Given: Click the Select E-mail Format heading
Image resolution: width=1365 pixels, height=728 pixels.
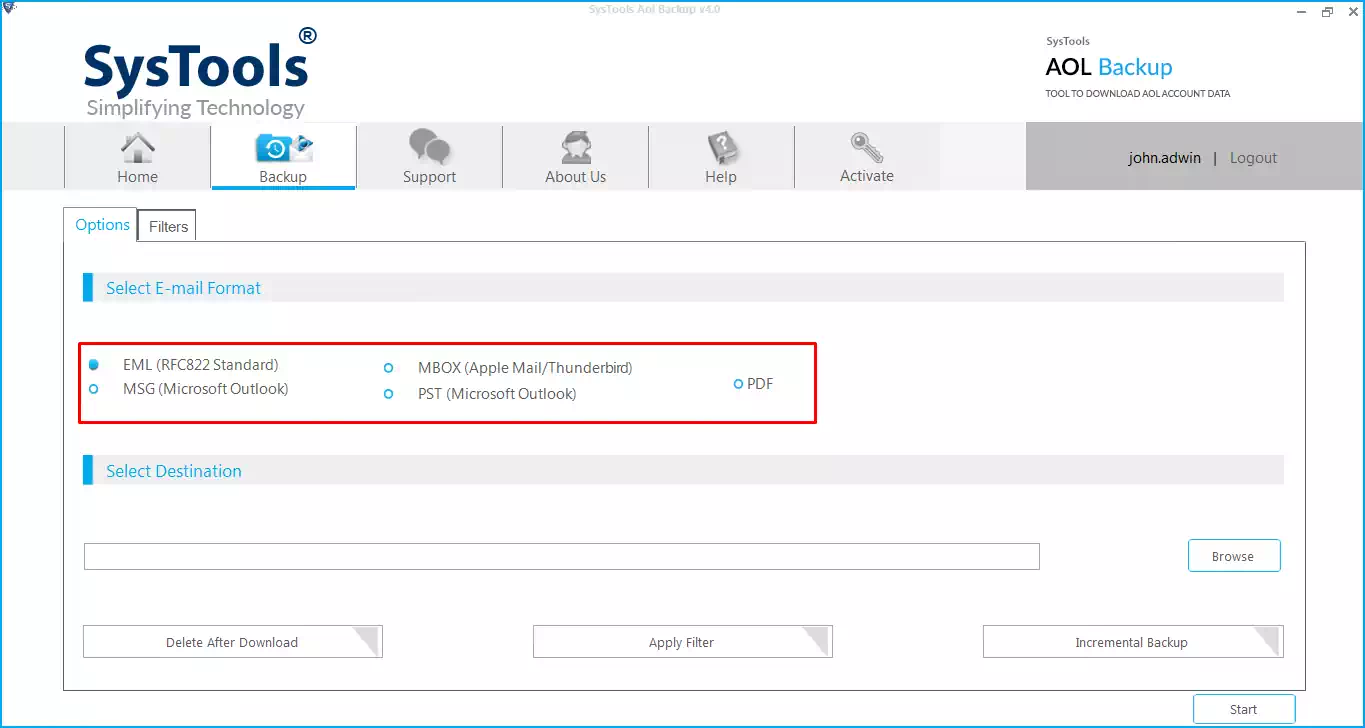Looking at the screenshot, I should pyautogui.click(x=184, y=288).
